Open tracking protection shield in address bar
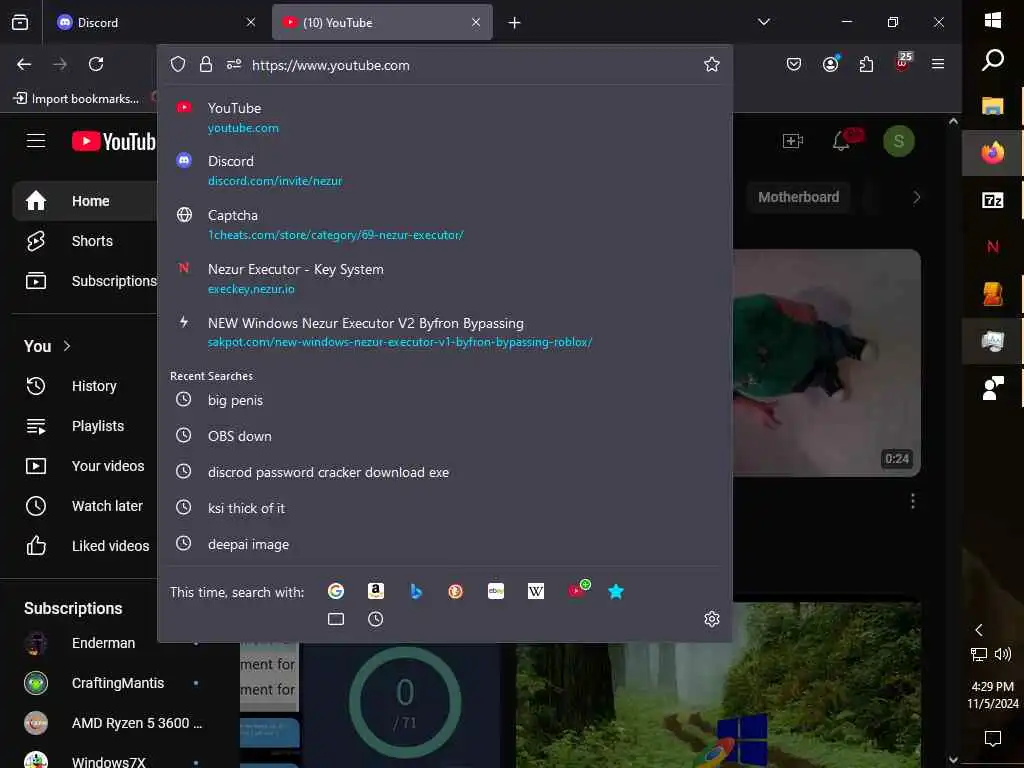The width and height of the screenshot is (1024, 768). click(x=178, y=64)
